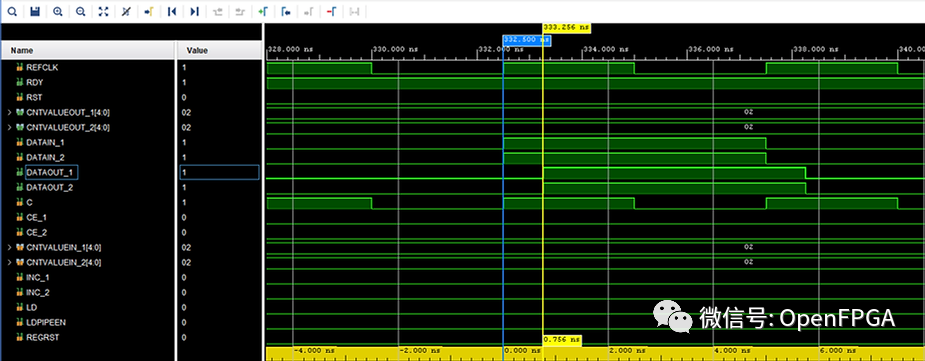The height and width of the screenshot is (361, 925).
Task: Click the blue 332.500 ns marker flag
Action: pos(526,40)
